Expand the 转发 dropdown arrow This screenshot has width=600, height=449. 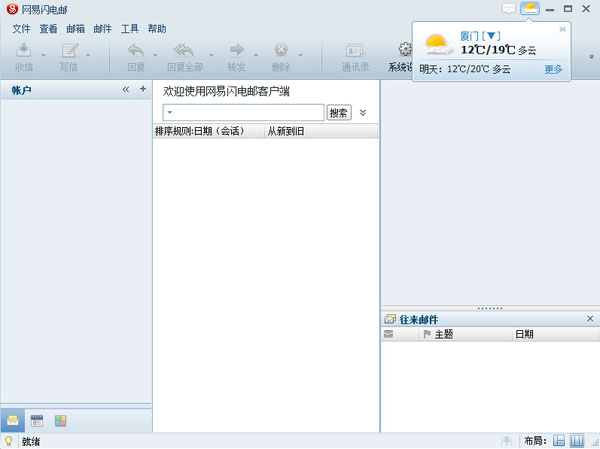[x=256, y=55]
